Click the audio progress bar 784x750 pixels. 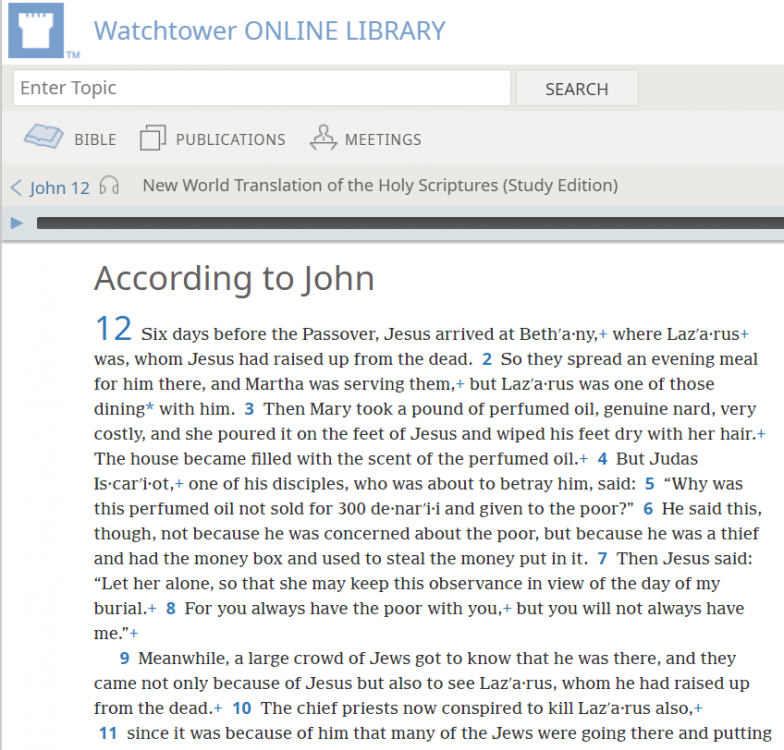(410, 223)
